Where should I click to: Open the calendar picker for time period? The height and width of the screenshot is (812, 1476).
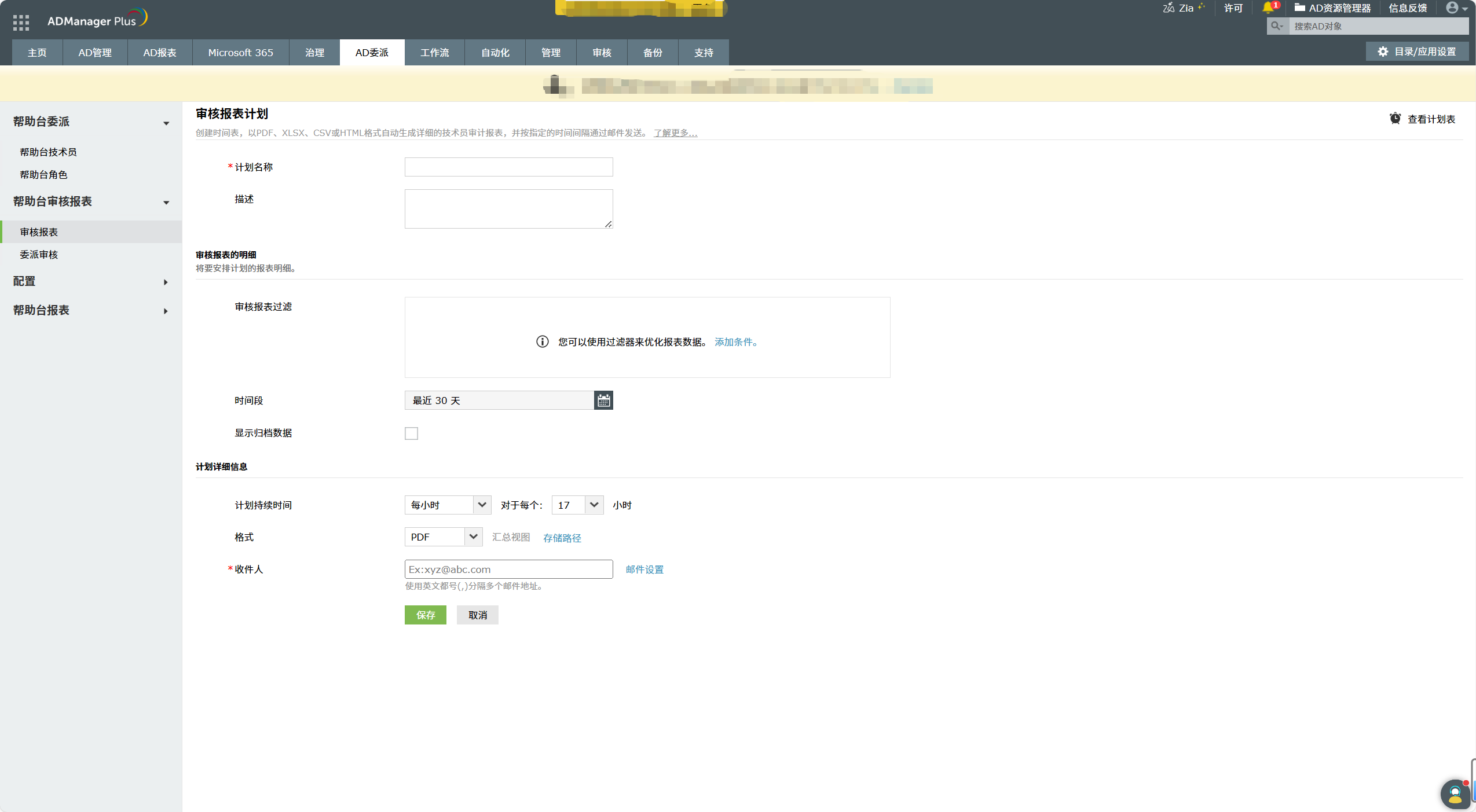603,401
